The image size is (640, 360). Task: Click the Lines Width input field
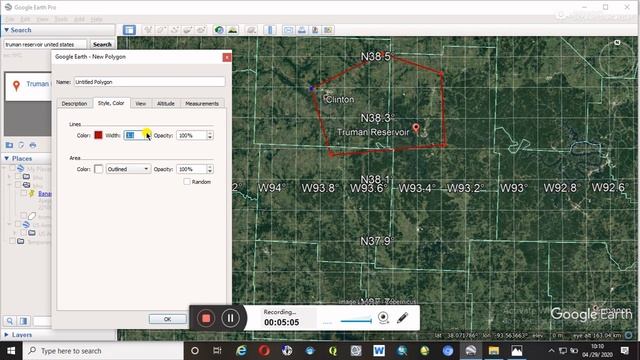135,135
